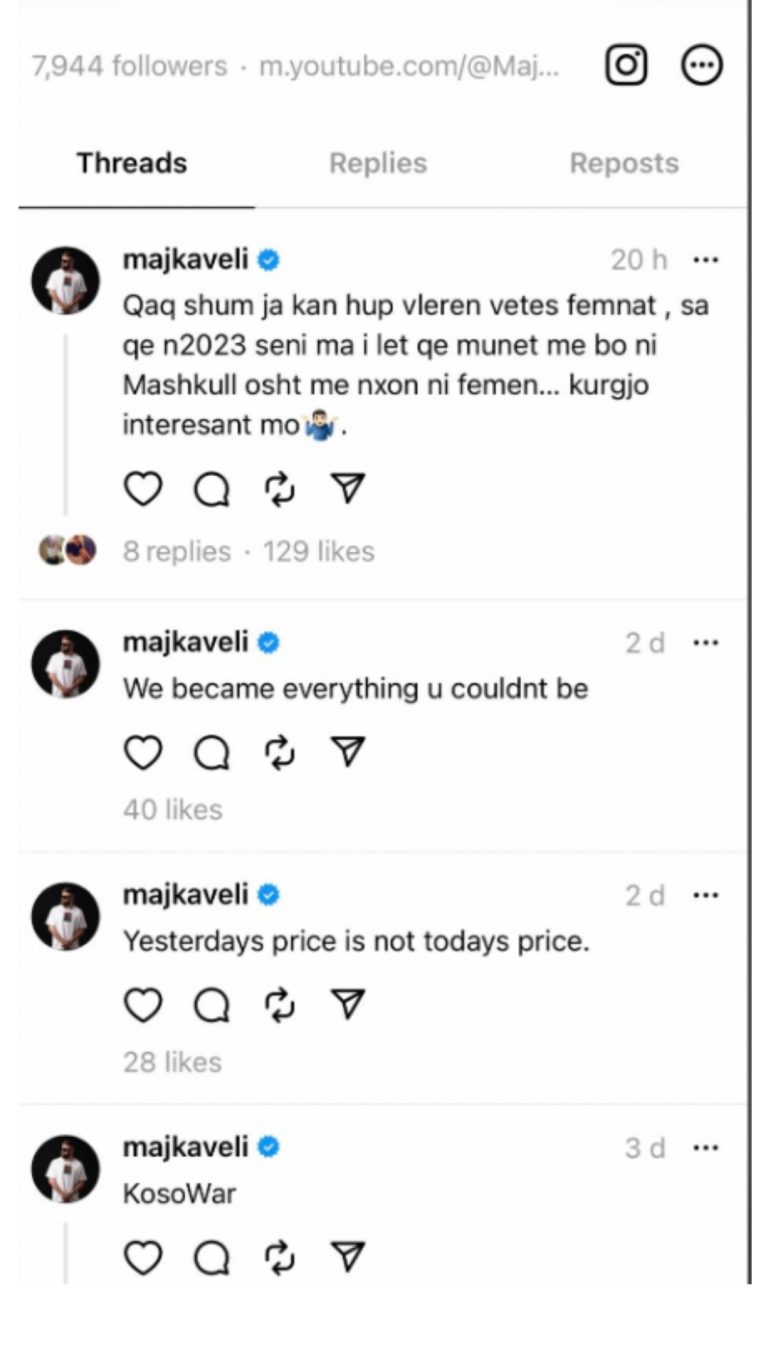Comment on the 'KosoWar' thread

point(211,1258)
